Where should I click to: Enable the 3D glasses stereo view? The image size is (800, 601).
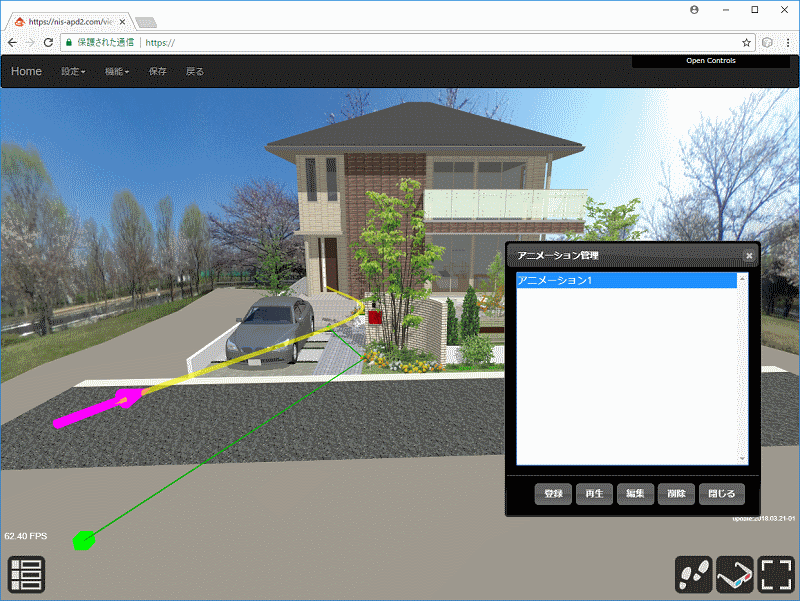click(x=735, y=575)
